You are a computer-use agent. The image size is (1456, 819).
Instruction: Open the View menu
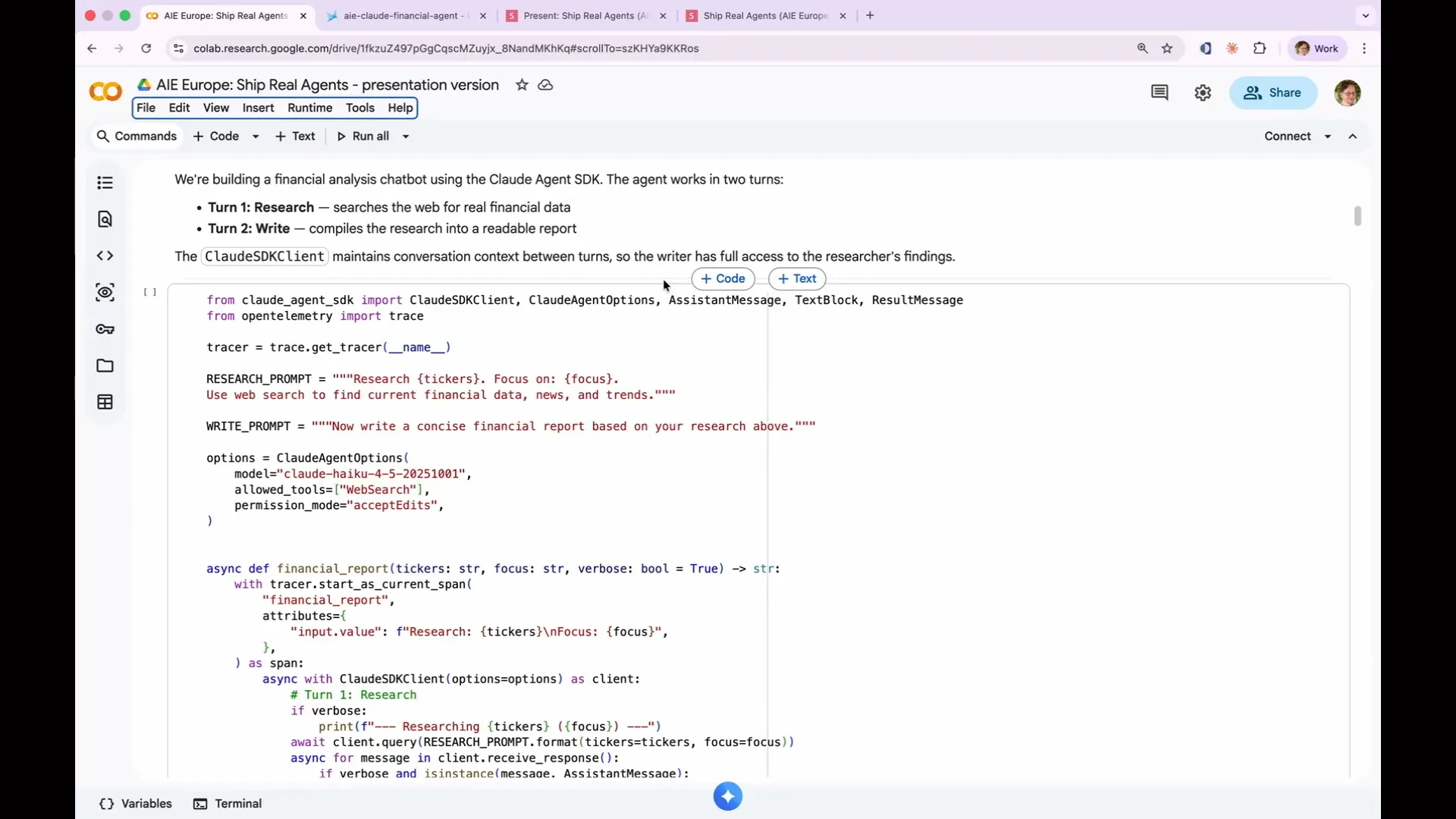(x=216, y=108)
